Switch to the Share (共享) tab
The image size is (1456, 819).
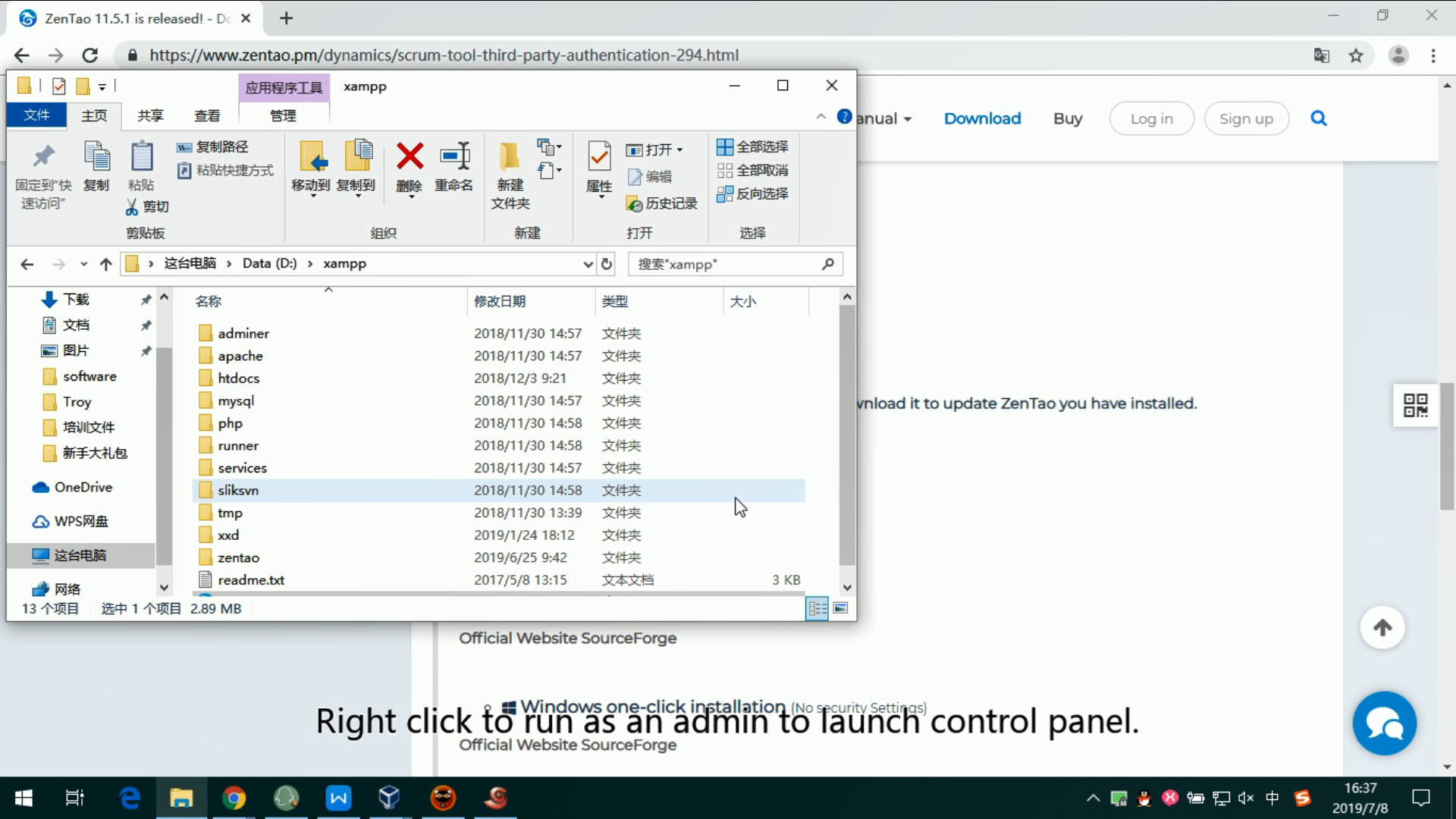(x=150, y=115)
